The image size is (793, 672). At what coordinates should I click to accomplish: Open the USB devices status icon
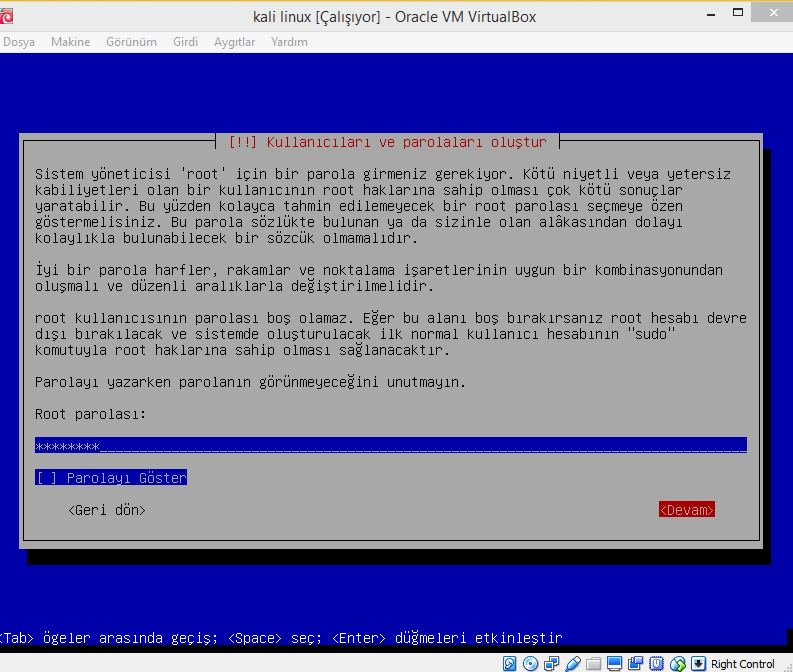point(572,664)
